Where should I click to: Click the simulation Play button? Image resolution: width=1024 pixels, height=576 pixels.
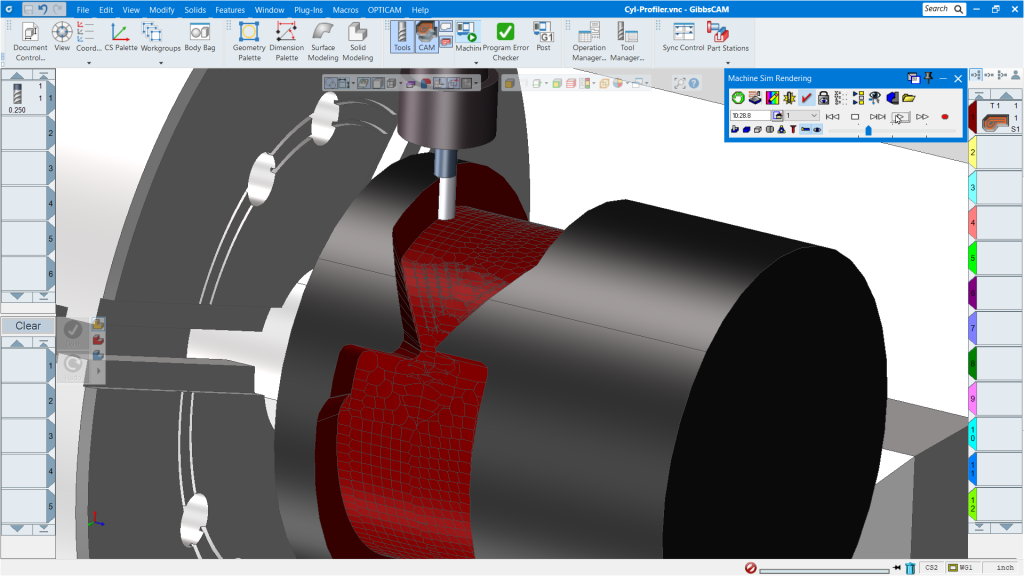900,117
